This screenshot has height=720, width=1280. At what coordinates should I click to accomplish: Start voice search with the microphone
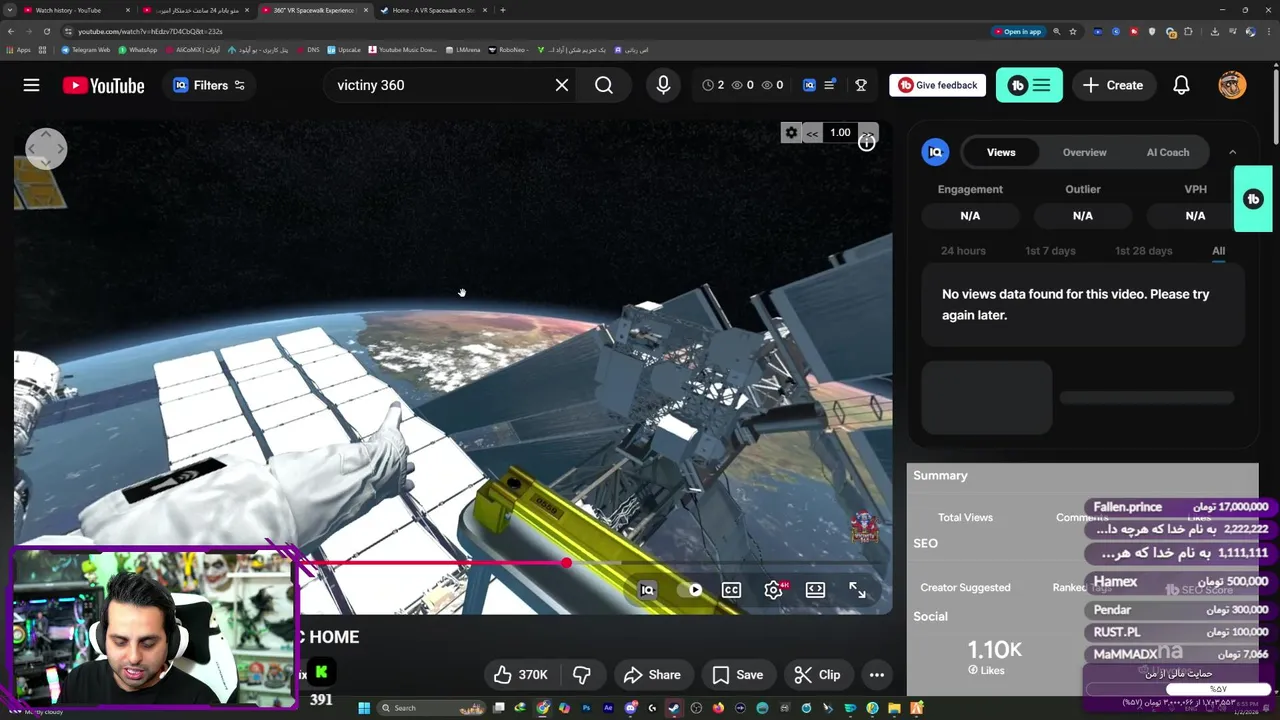tap(663, 85)
